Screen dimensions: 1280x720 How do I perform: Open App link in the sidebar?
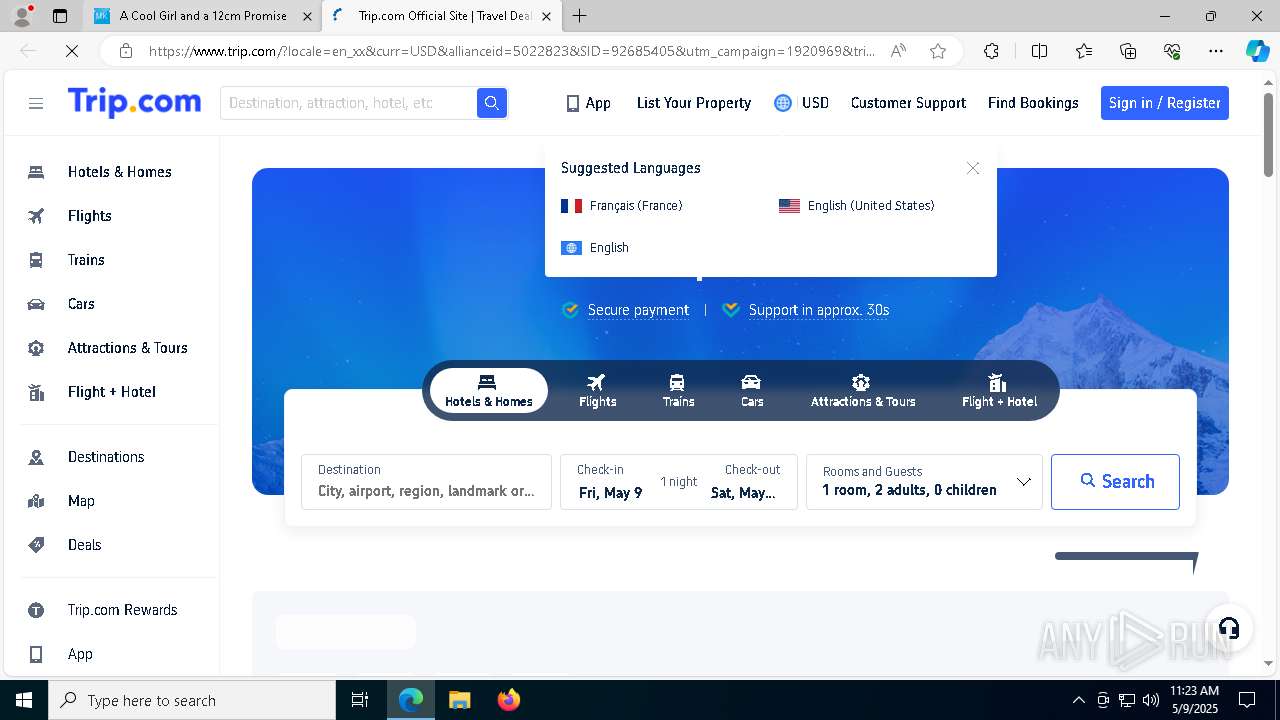[x=80, y=654]
